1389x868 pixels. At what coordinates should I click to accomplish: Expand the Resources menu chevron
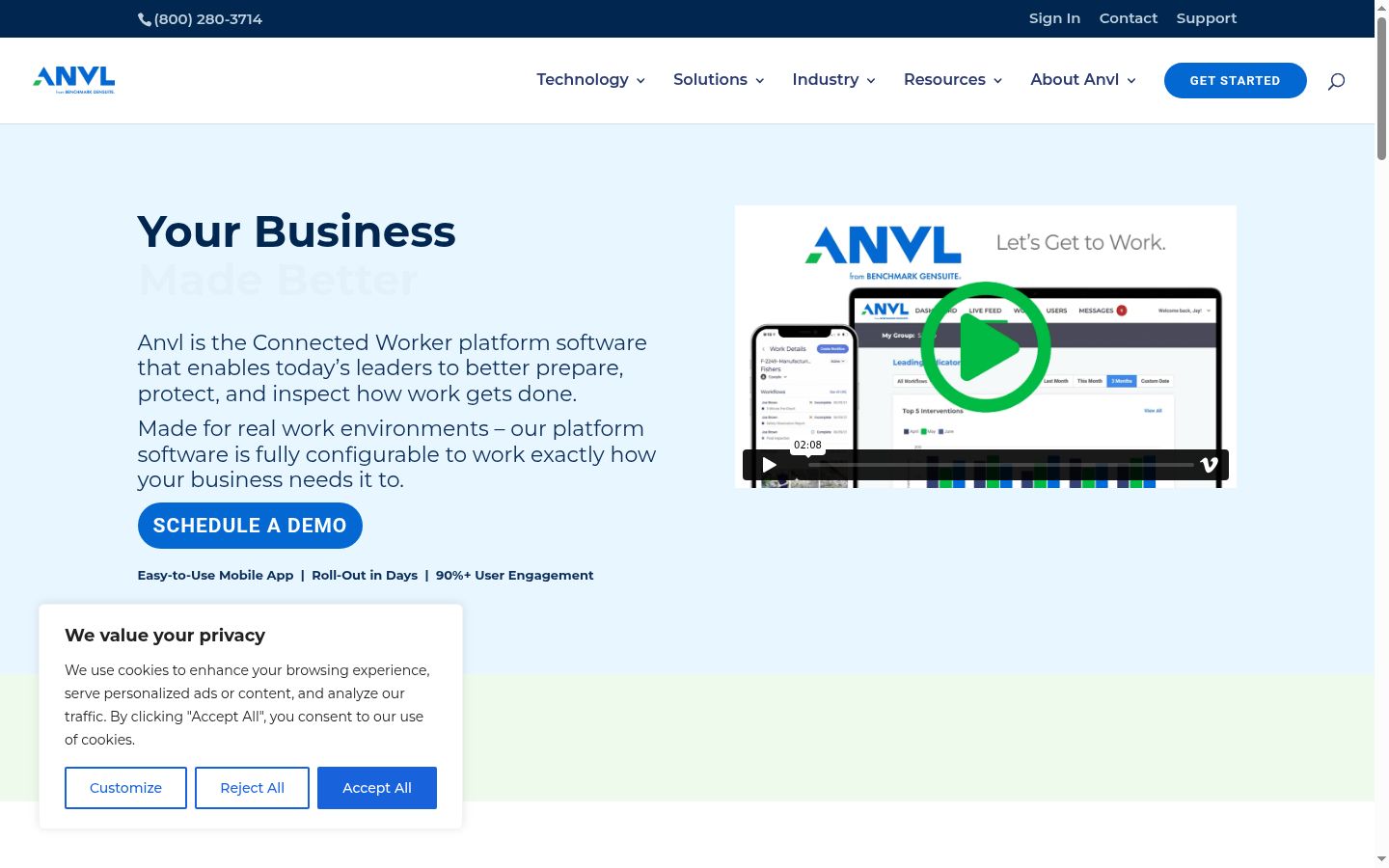tap(998, 81)
